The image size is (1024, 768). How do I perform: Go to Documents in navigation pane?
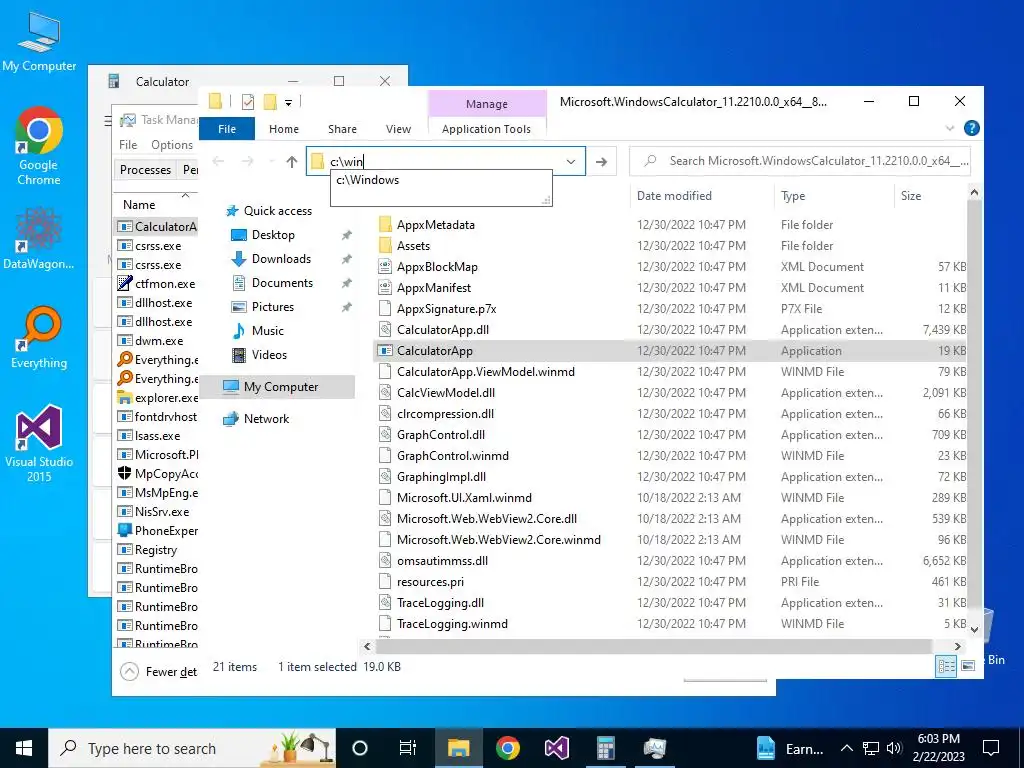282,283
